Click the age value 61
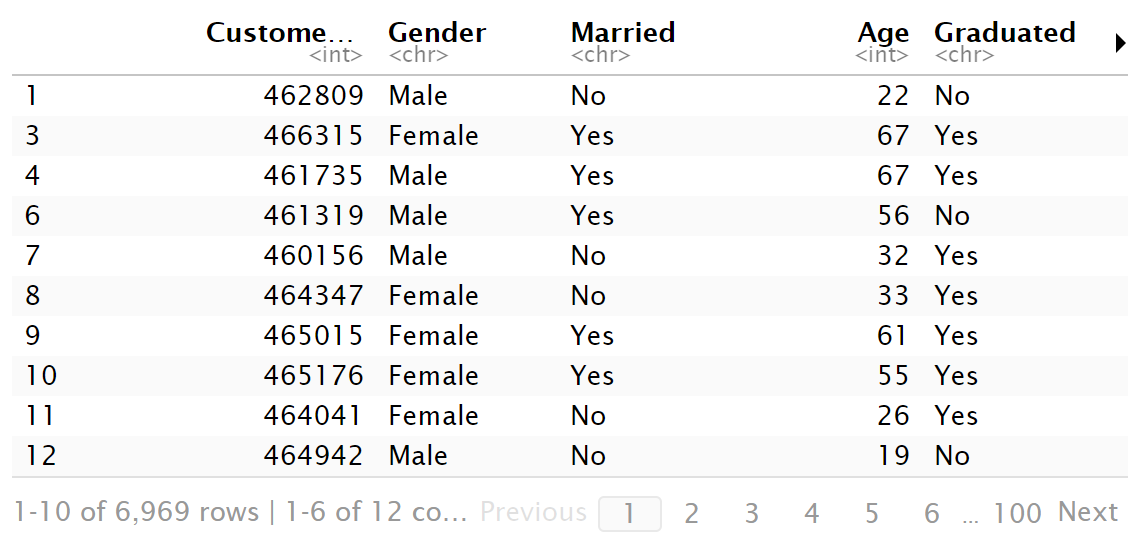Screen dimensions: 1131x557 (893, 336)
